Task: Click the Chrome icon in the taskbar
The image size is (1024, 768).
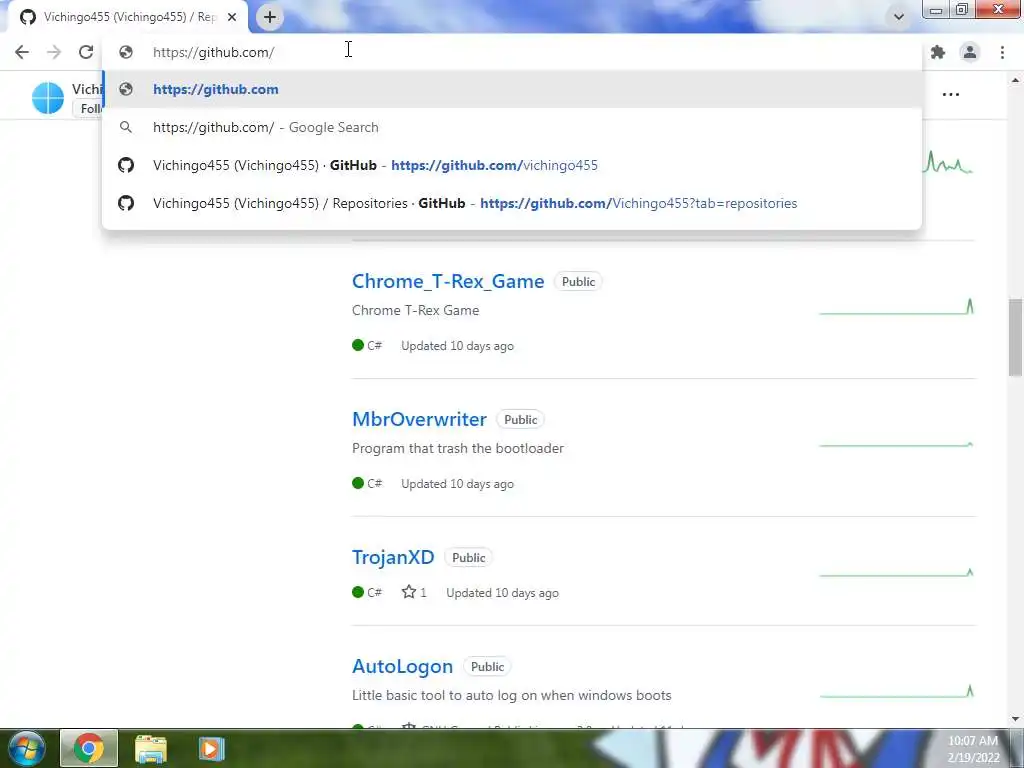Action: tap(89, 748)
